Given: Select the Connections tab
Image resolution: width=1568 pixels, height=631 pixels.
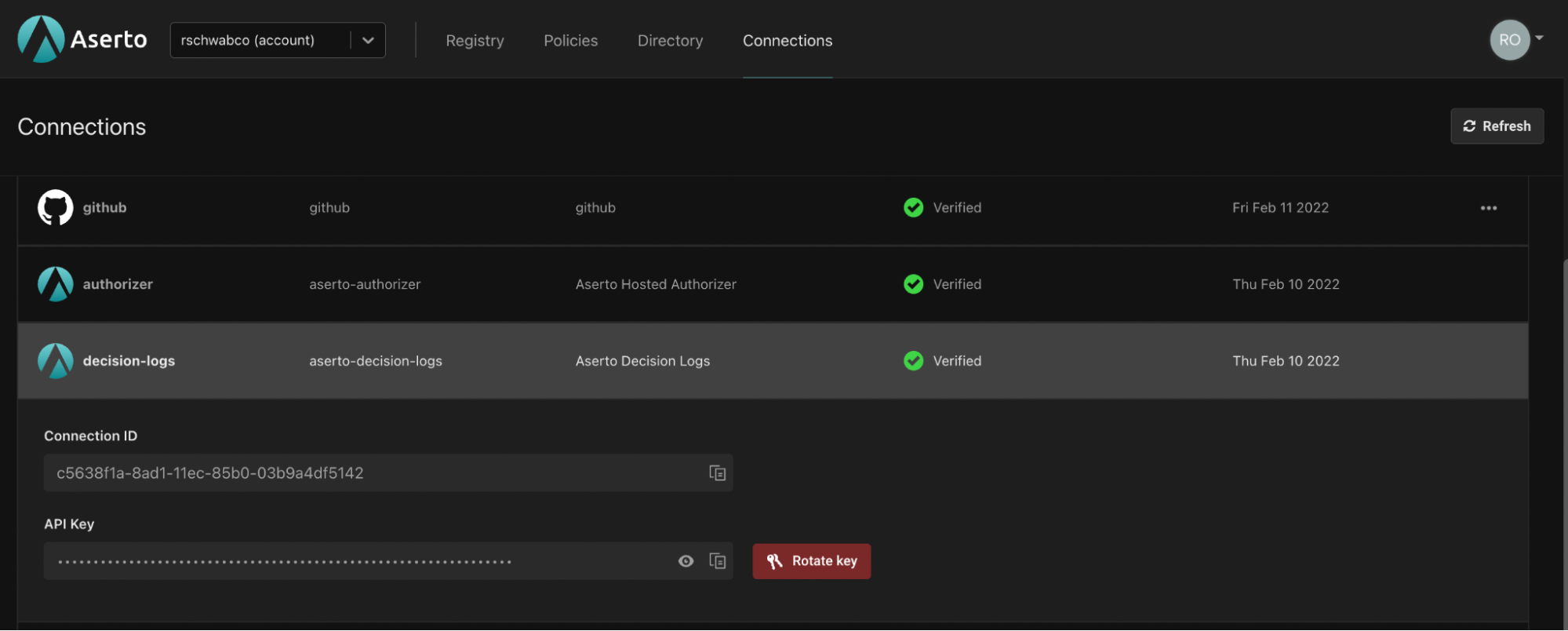Looking at the screenshot, I should pos(788,40).
